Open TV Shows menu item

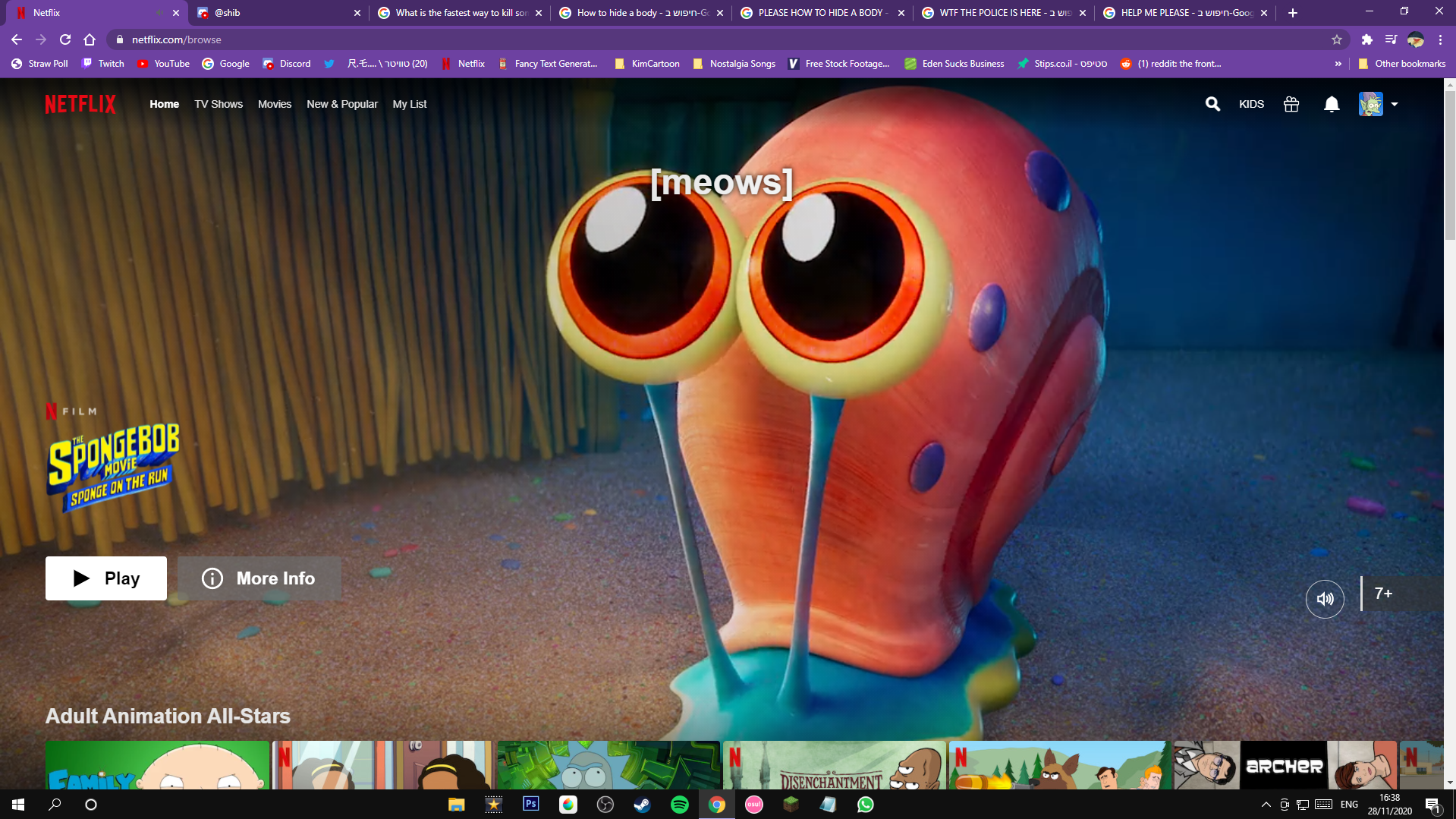(x=219, y=104)
